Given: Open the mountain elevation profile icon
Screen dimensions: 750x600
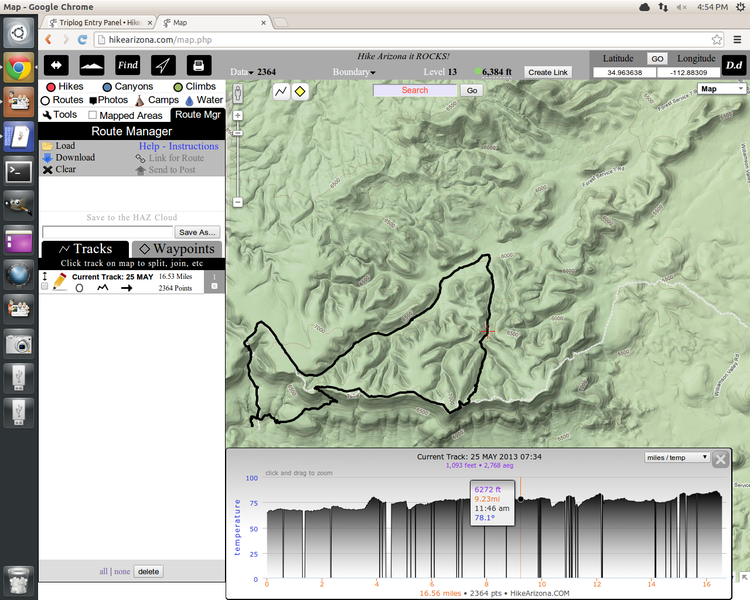Looking at the screenshot, I should point(92,66).
